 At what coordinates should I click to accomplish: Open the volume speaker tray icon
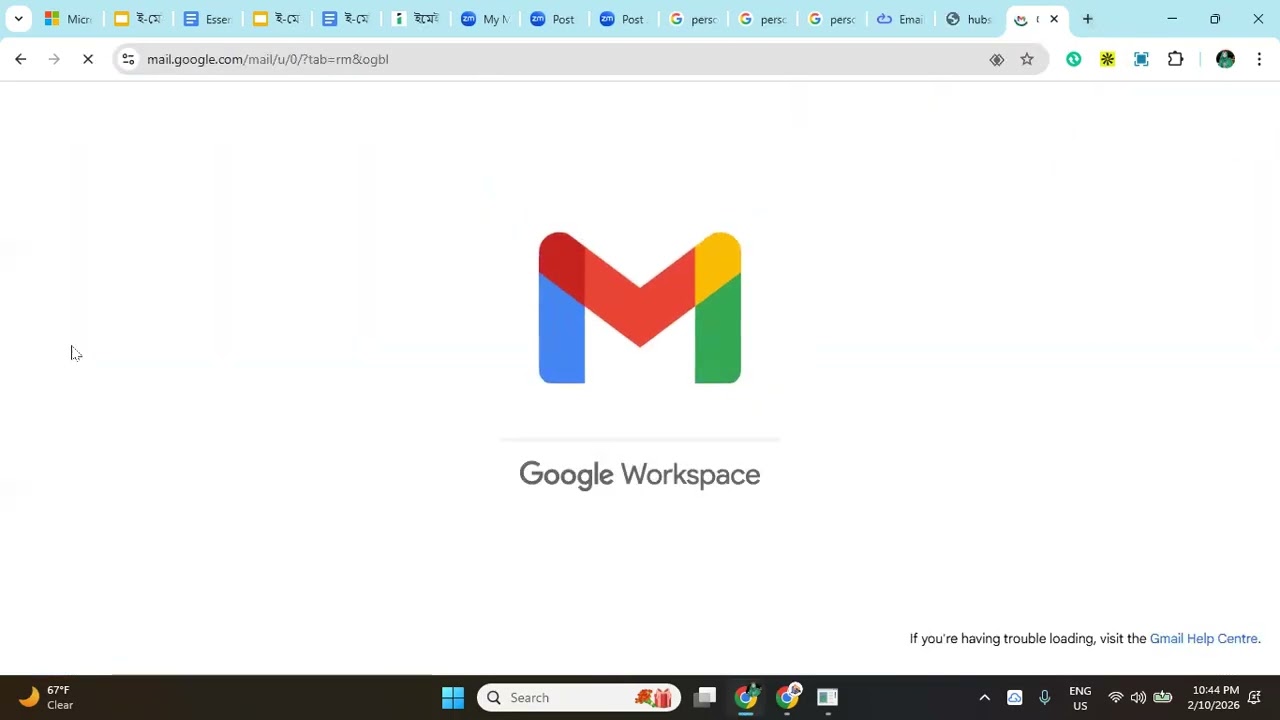pos(1138,697)
